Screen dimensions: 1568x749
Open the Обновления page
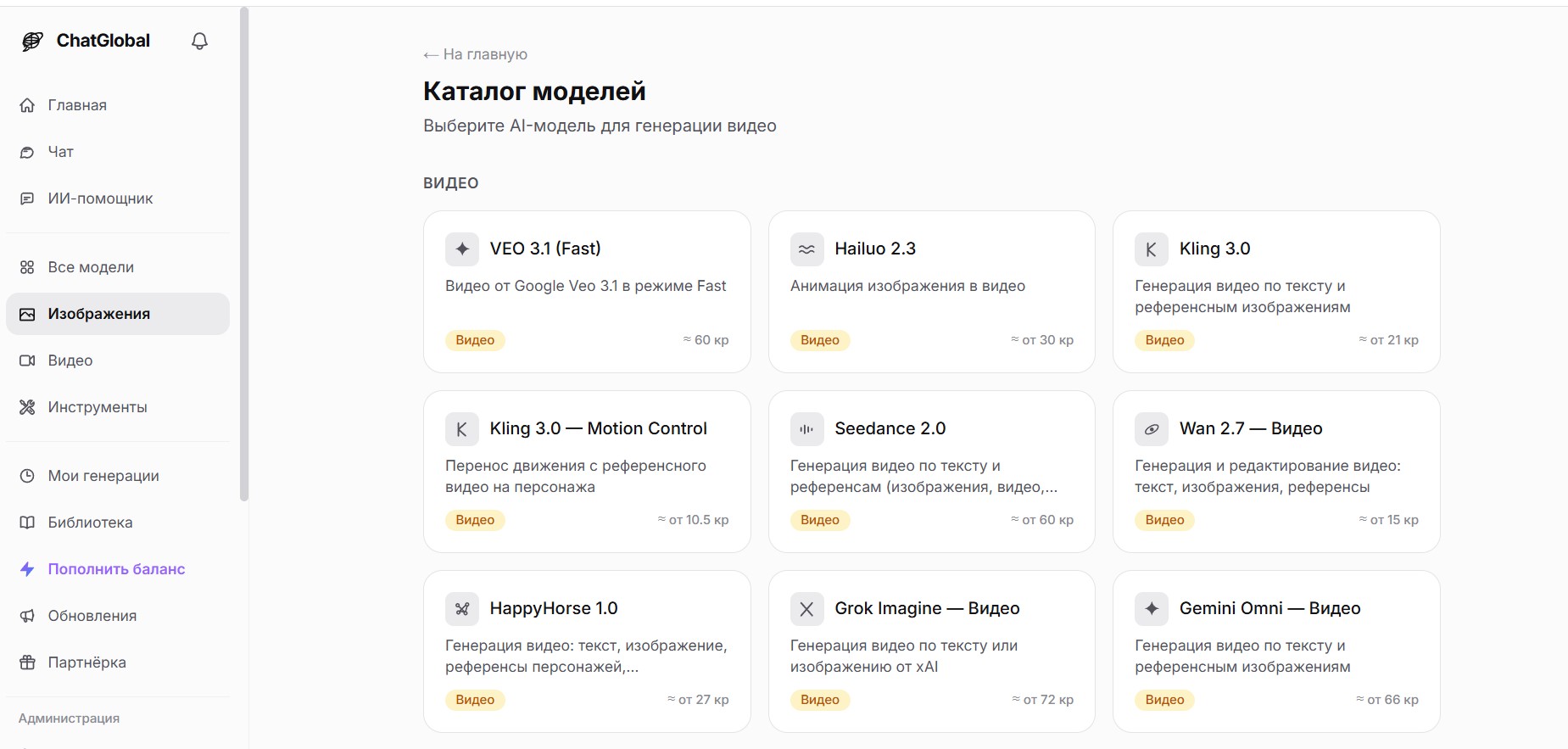pyautogui.click(x=118, y=616)
